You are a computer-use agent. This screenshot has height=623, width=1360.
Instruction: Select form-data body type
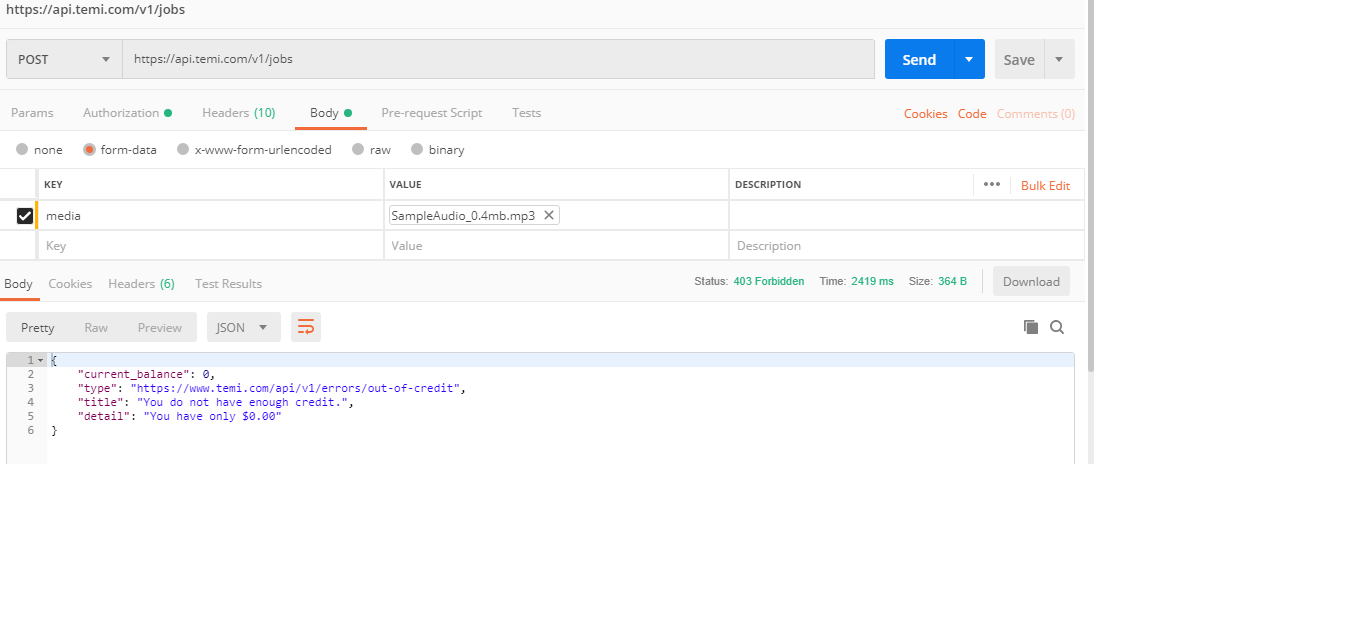[x=89, y=150]
